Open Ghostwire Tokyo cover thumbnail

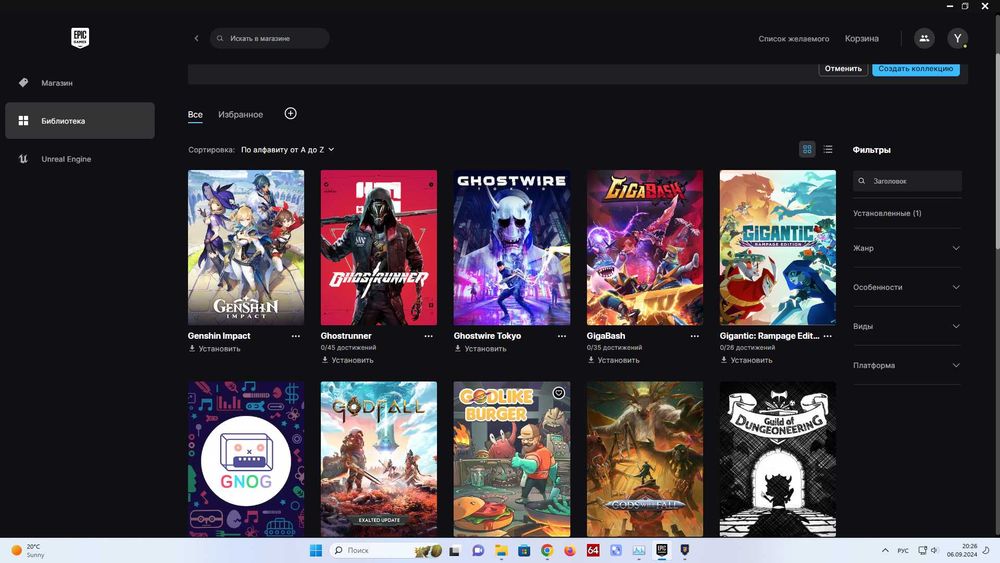click(x=511, y=247)
